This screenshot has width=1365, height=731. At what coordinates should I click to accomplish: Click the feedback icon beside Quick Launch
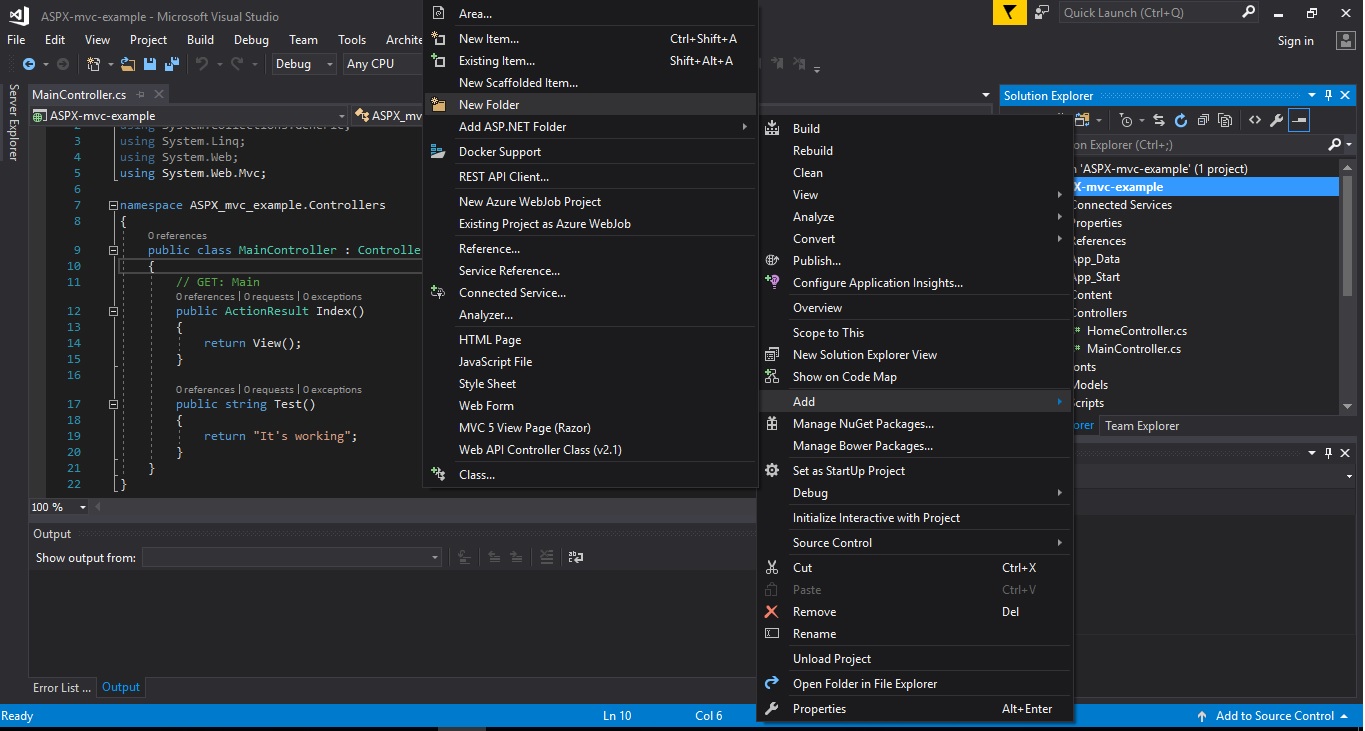coord(1042,12)
